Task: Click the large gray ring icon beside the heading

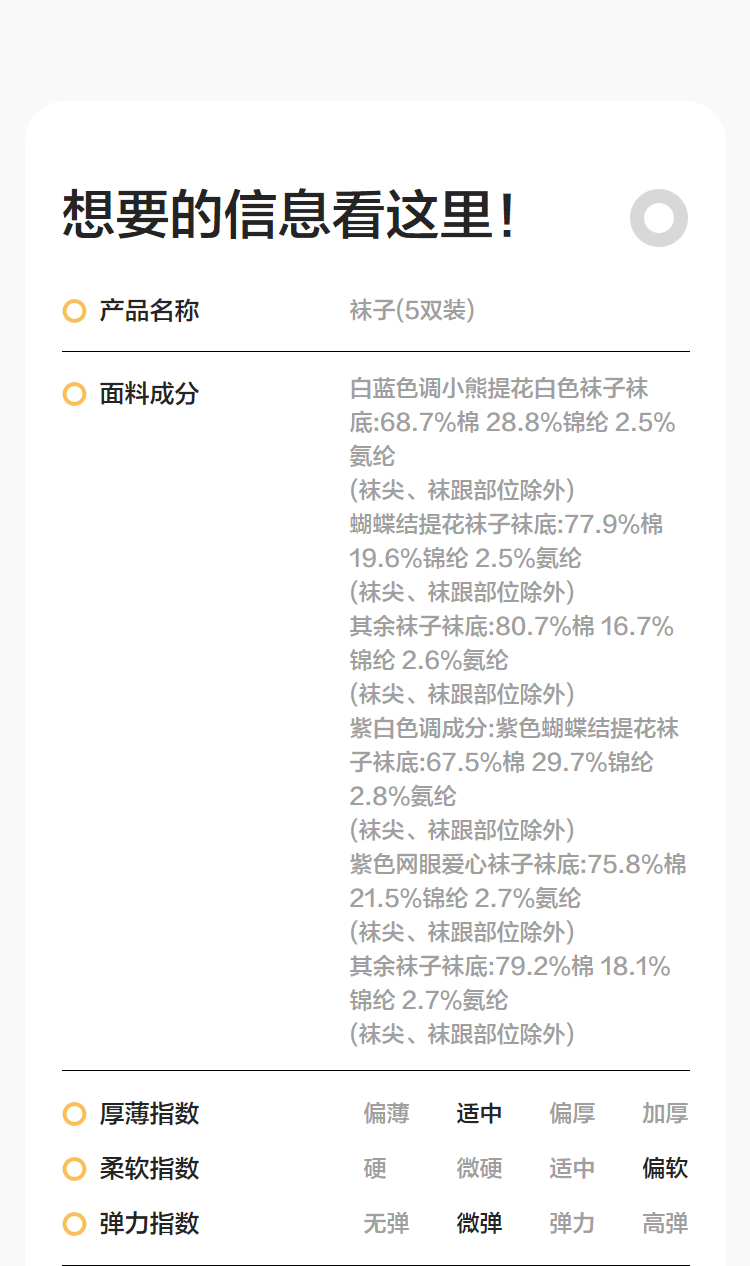Action: [659, 217]
